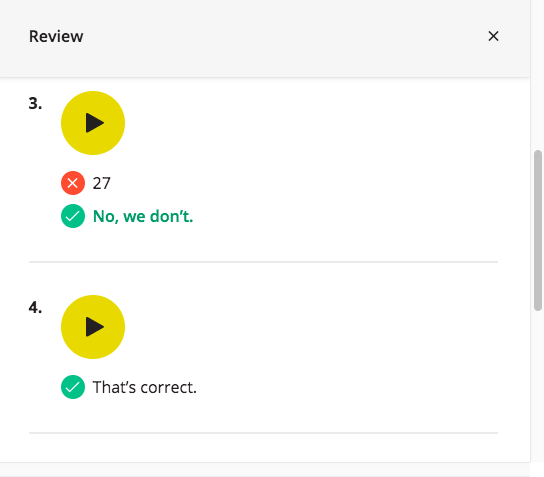Viewport: 544px width, 477px height.
Task: Click the Review heading
Action: (x=56, y=36)
